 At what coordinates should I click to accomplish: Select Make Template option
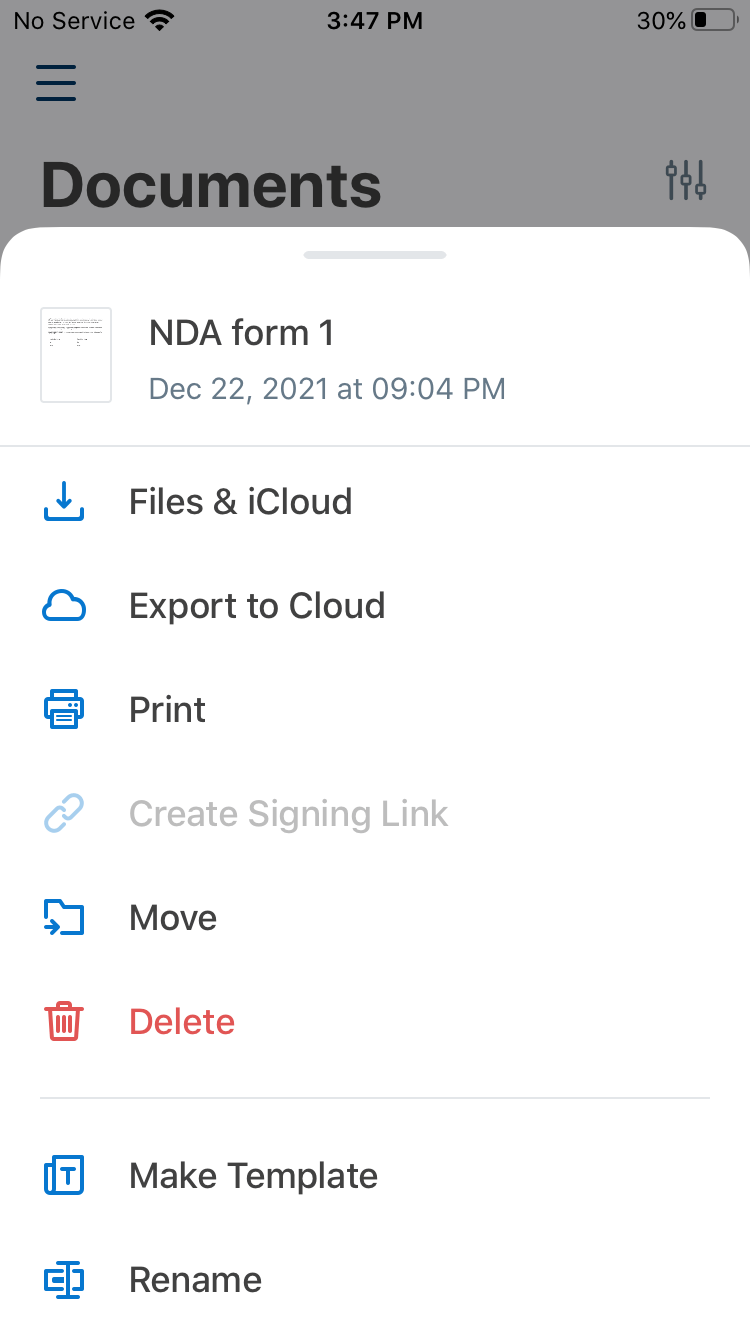253,1176
